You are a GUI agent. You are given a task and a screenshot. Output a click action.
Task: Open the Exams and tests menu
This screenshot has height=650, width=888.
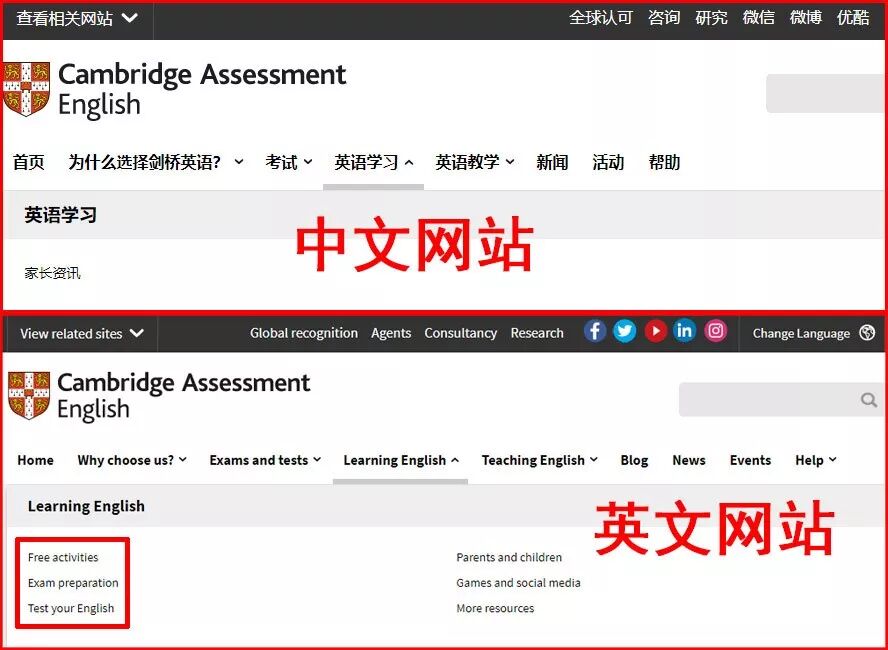[x=265, y=460]
